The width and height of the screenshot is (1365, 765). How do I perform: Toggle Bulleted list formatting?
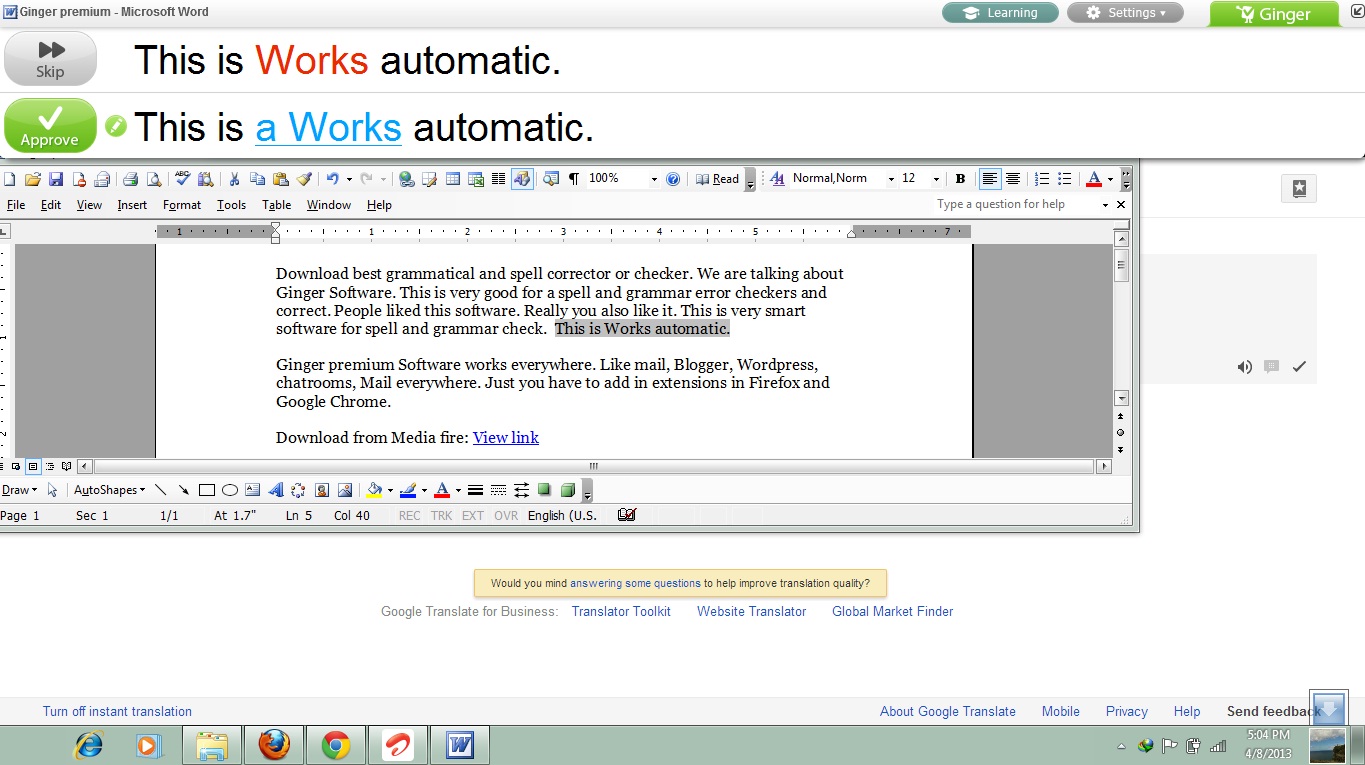coord(1065,179)
